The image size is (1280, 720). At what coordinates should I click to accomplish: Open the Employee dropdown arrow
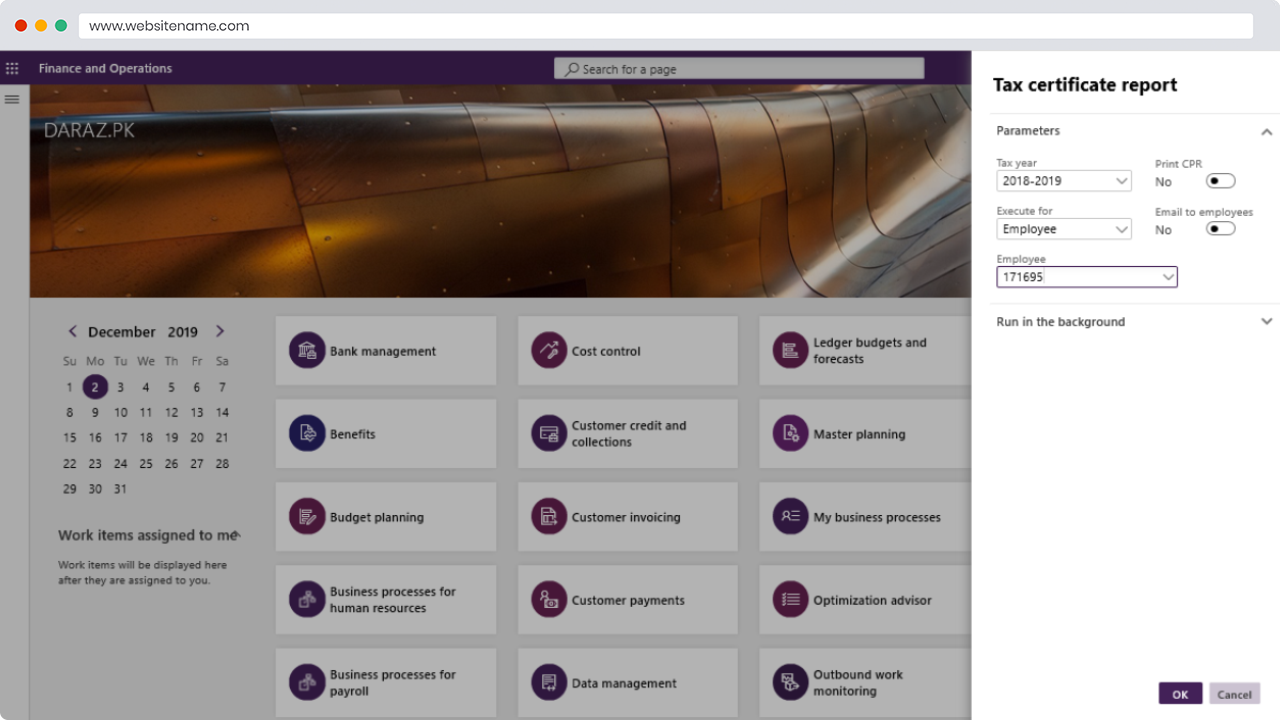click(x=1168, y=277)
